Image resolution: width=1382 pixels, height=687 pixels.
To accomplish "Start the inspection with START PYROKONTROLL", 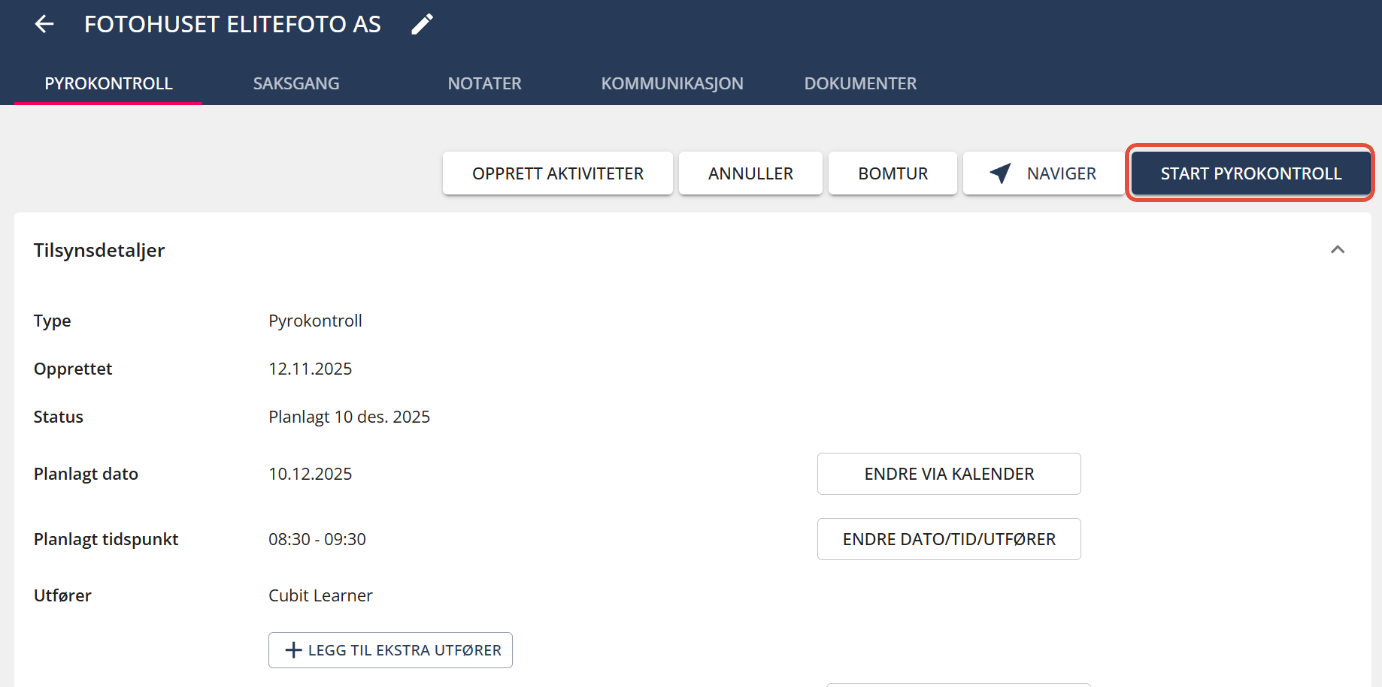I will tap(1251, 174).
